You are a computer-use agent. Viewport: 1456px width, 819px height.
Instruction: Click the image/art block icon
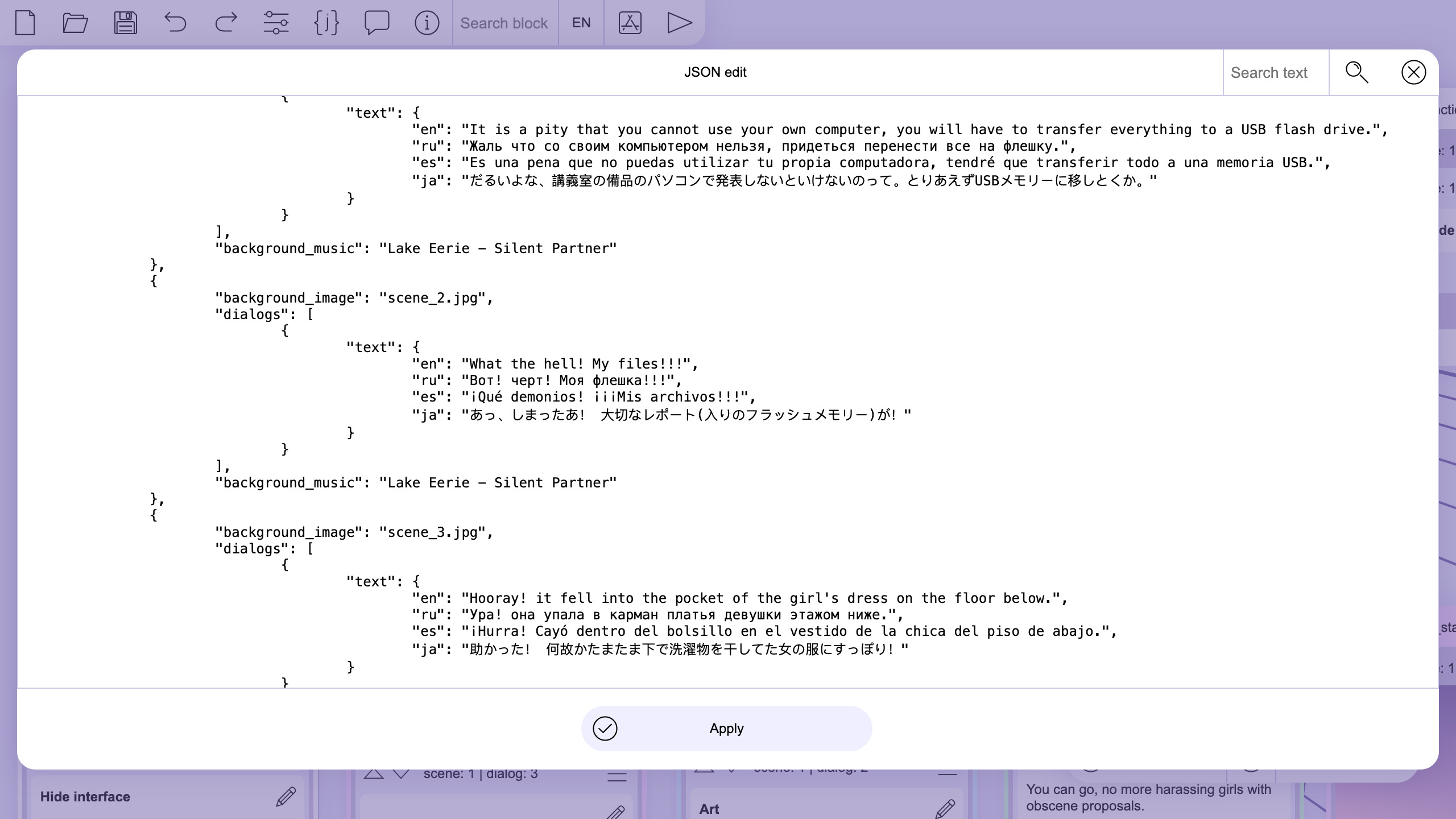pyautogui.click(x=629, y=22)
